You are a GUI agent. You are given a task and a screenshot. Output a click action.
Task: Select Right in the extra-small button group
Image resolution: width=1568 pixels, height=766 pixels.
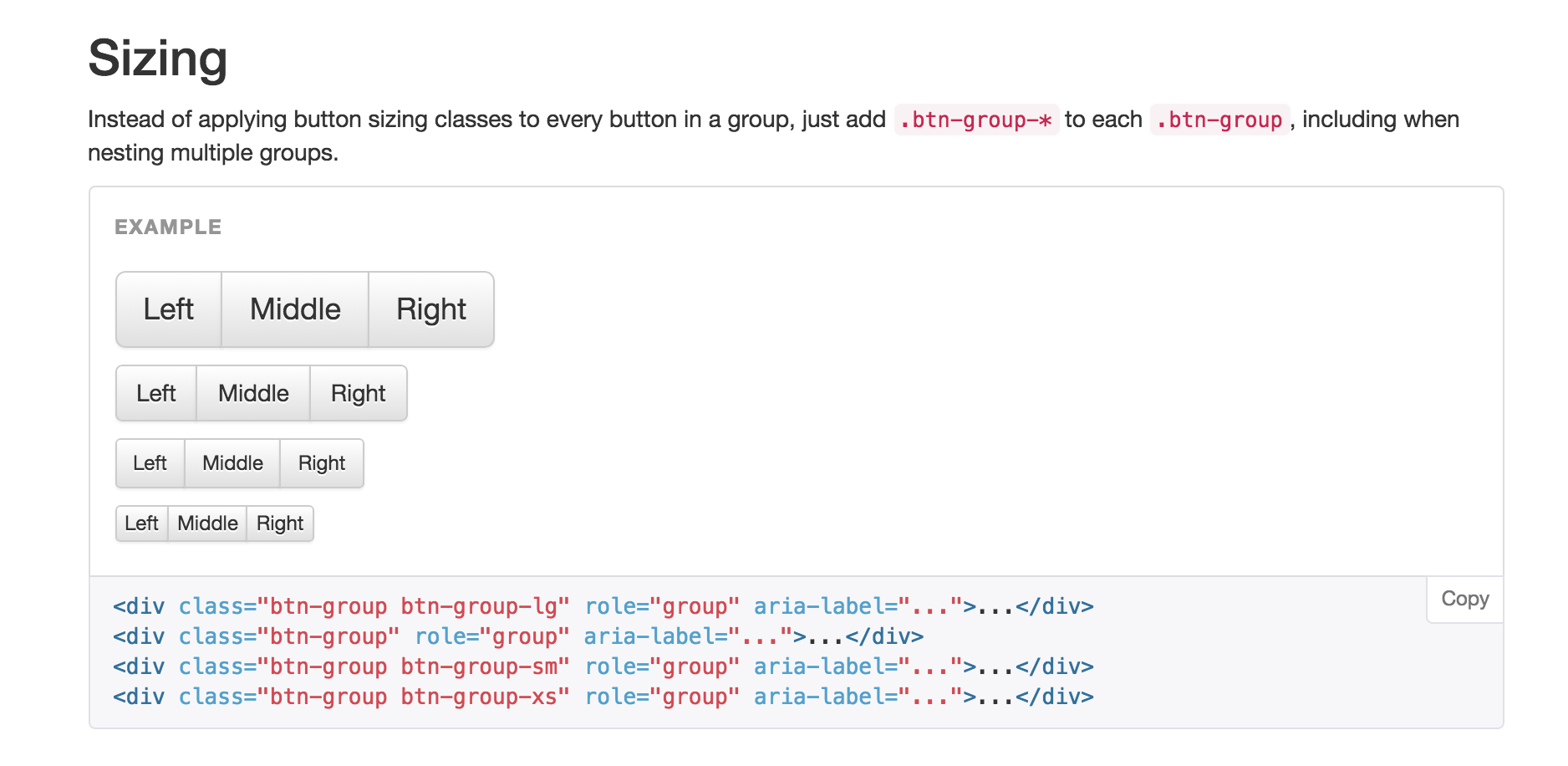[280, 523]
